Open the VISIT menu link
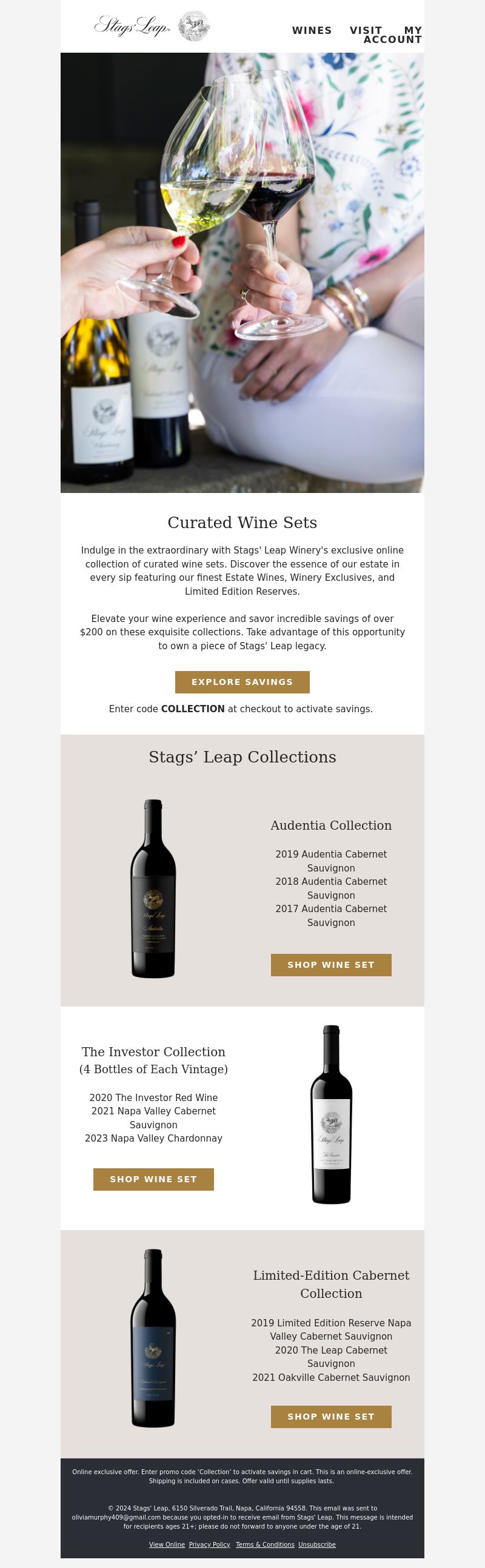485x1568 pixels. 366,30
